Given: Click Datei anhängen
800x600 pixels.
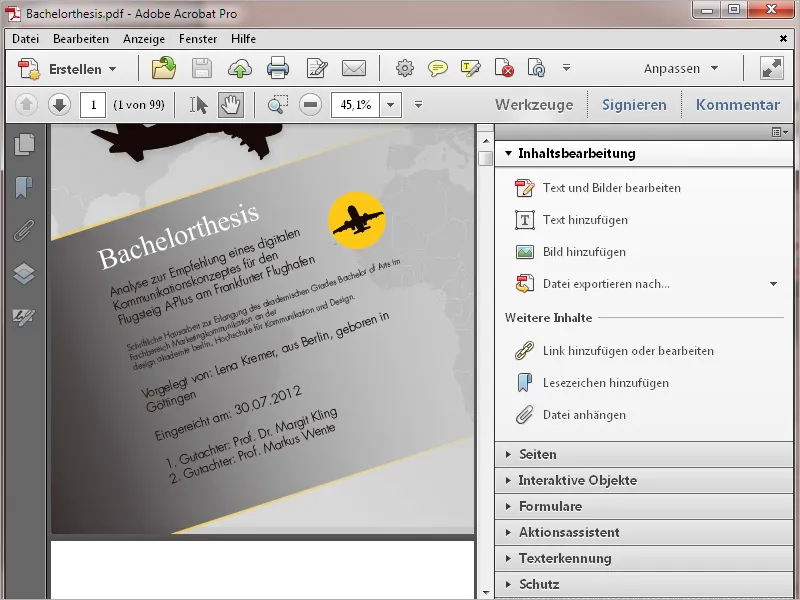Looking at the screenshot, I should click(x=570, y=415).
